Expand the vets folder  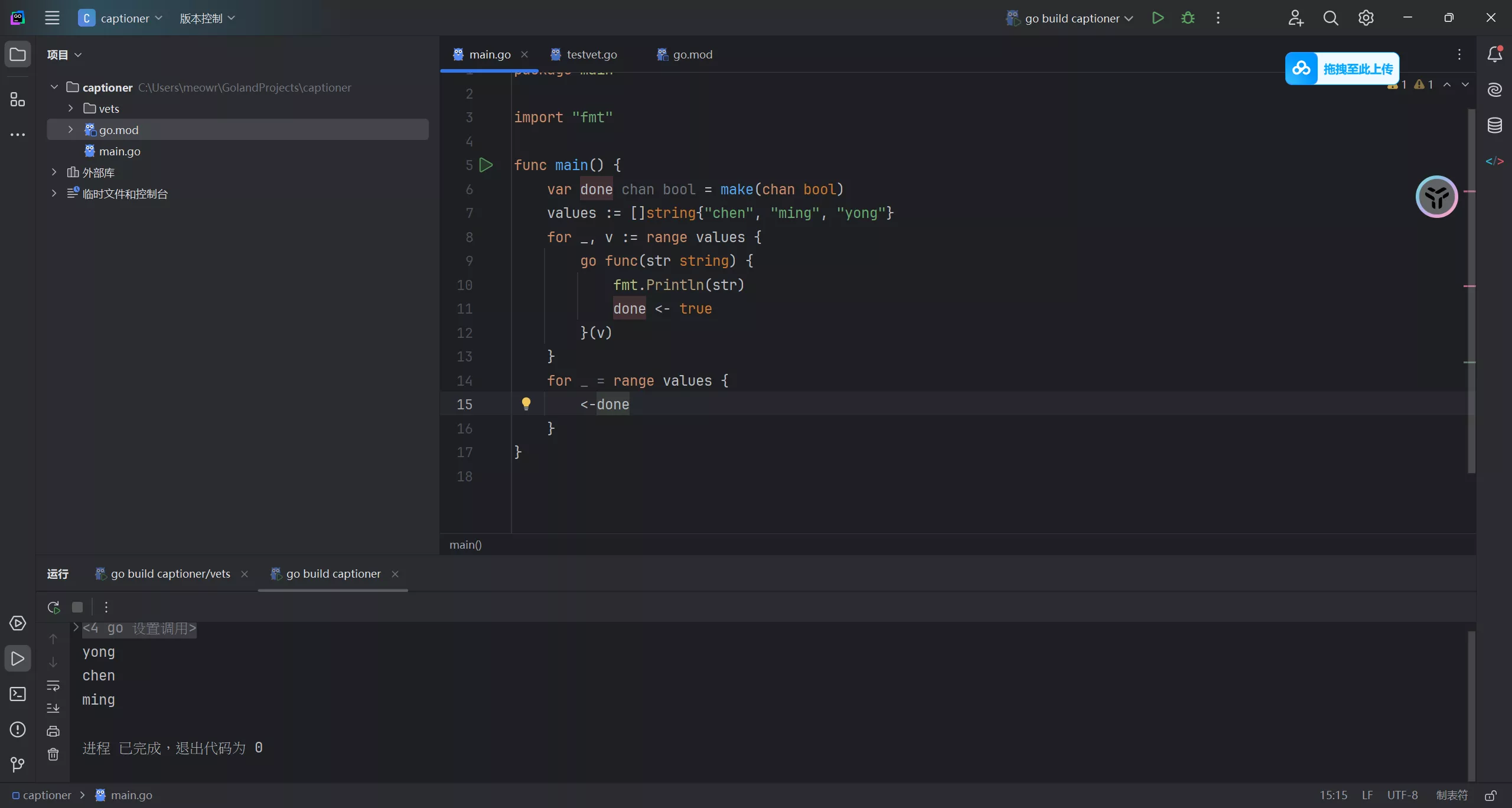point(70,109)
